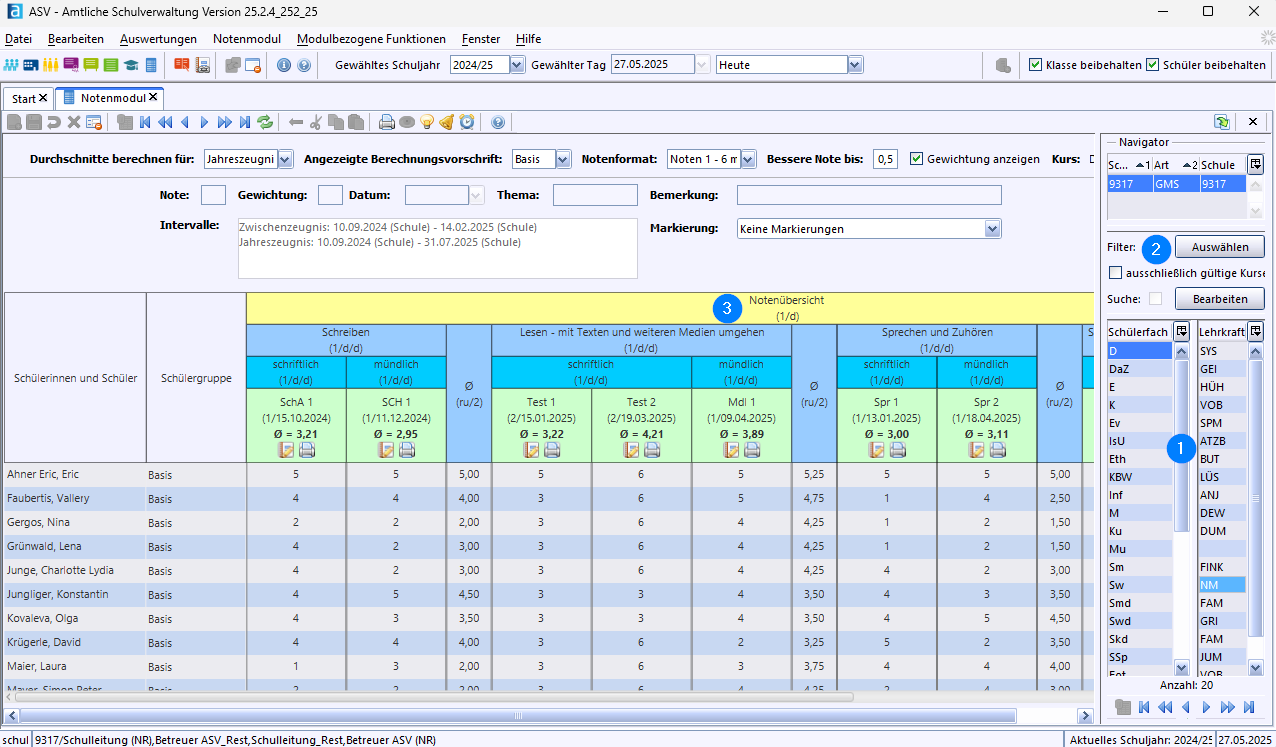Click the Bearbeiten button in Navigator
The height and width of the screenshot is (747, 1276).
[x=1219, y=299]
